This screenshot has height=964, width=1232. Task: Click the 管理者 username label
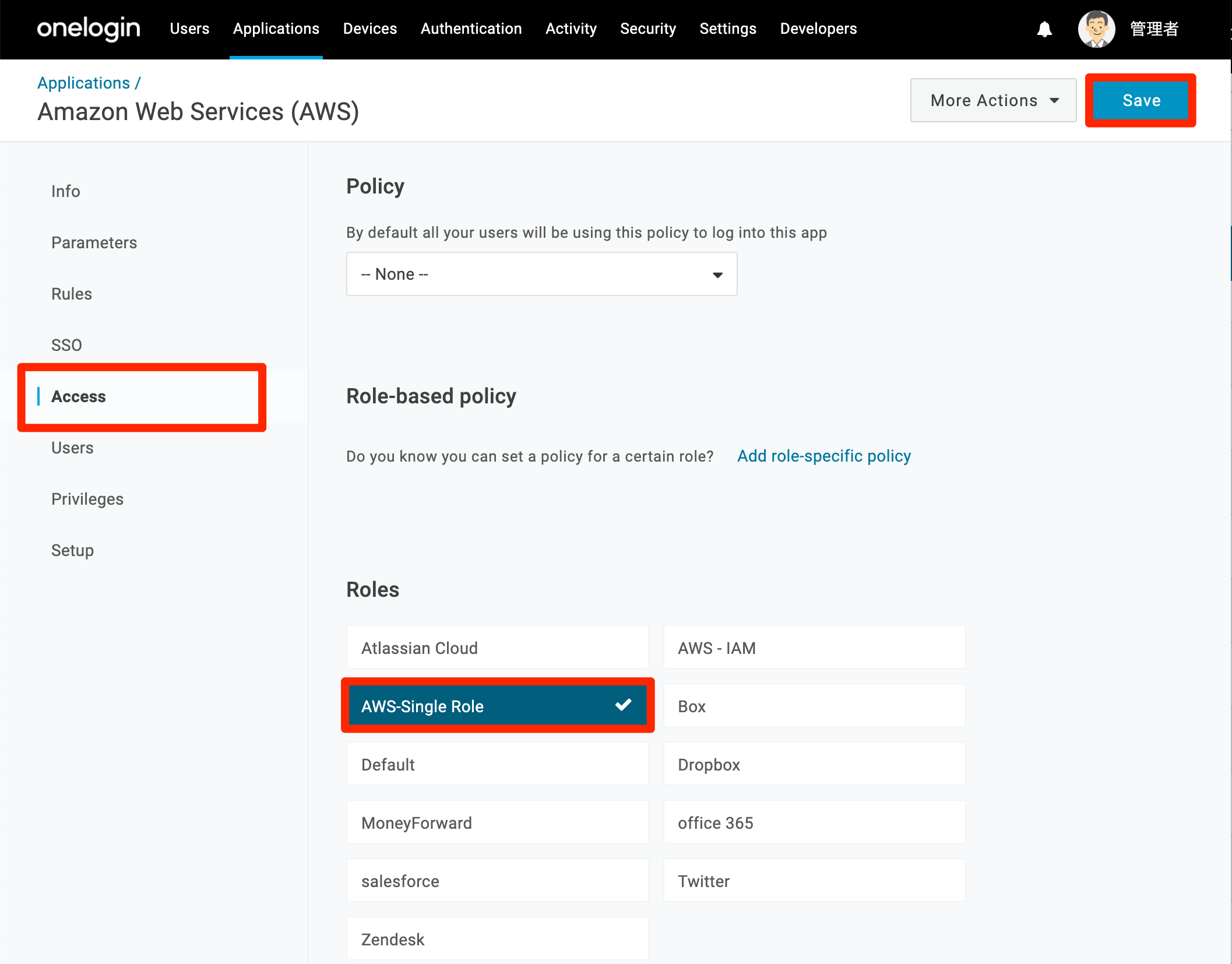(1154, 29)
